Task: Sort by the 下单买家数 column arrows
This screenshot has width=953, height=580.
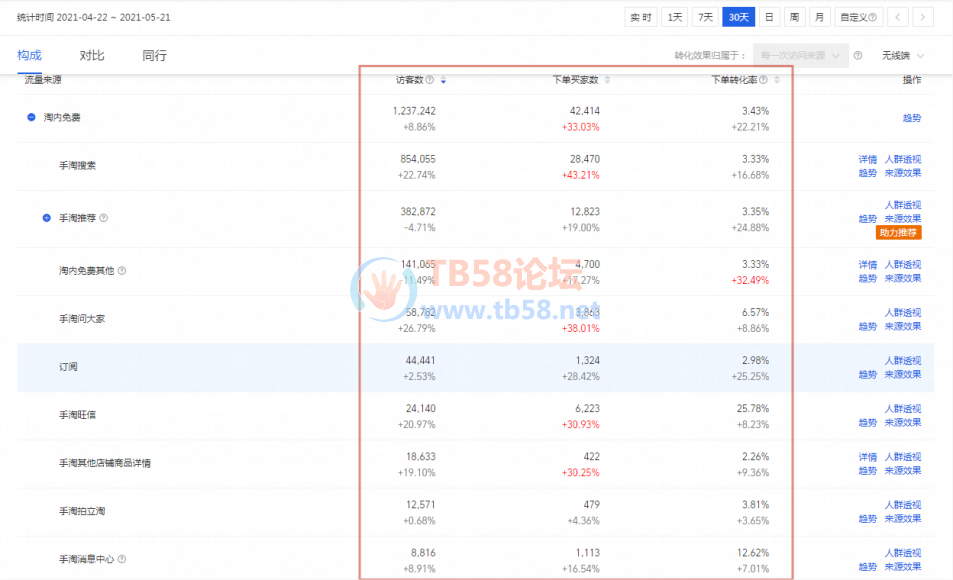Action: [x=607, y=80]
